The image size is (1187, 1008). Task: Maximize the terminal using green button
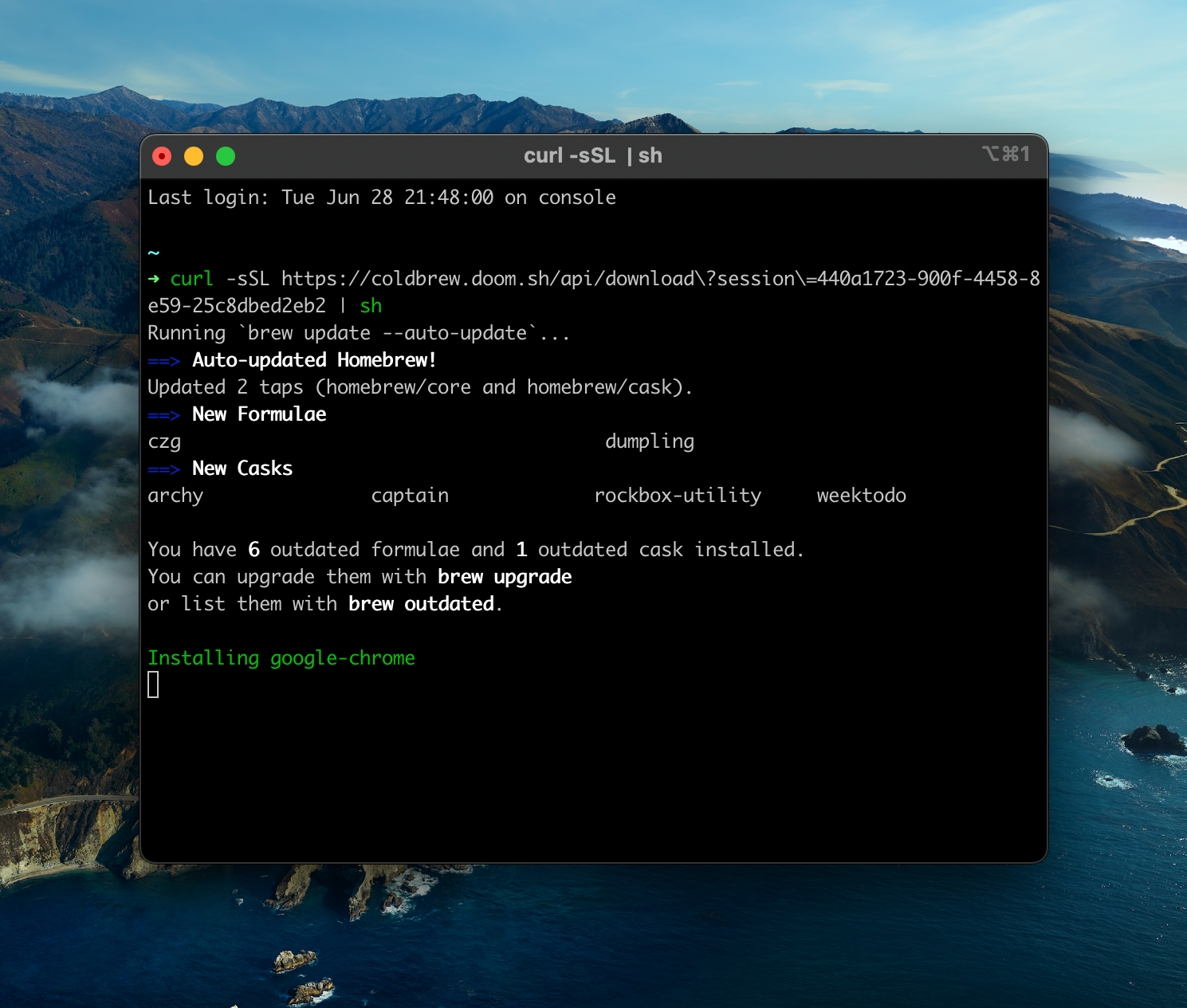[x=226, y=156]
